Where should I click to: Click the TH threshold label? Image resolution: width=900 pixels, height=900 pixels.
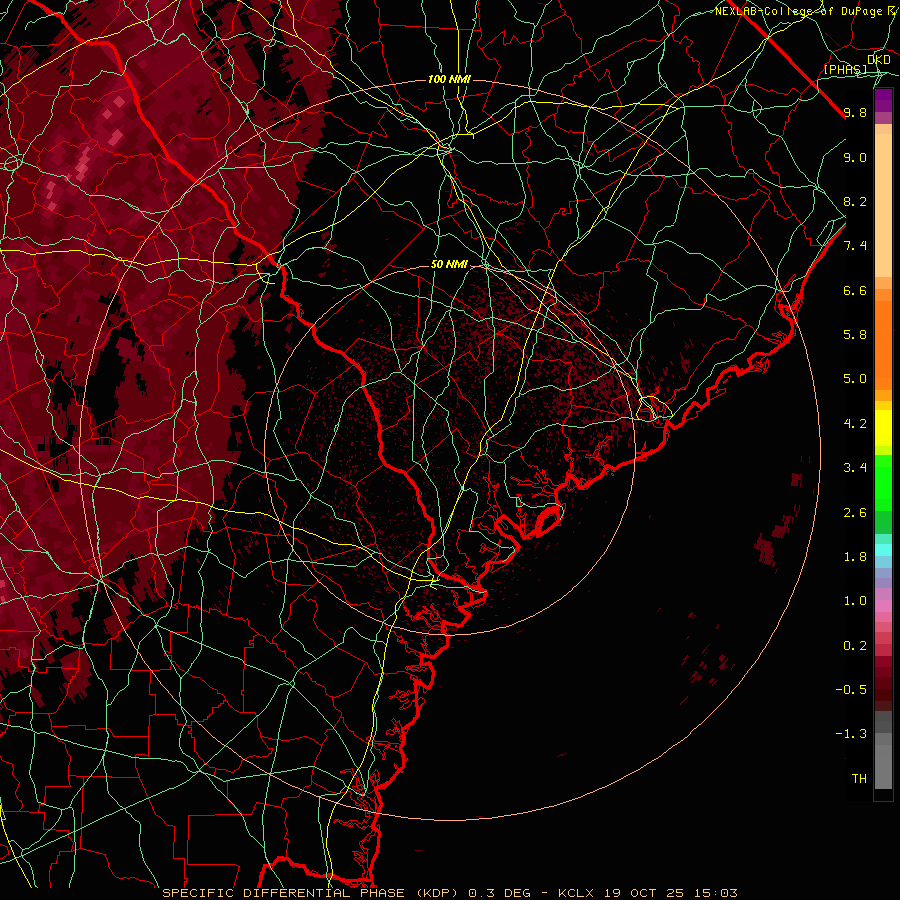pyautogui.click(x=859, y=778)
